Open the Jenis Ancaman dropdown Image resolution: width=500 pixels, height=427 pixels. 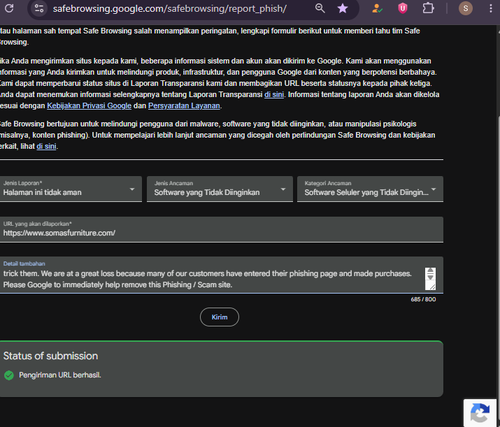click(220, 189)
